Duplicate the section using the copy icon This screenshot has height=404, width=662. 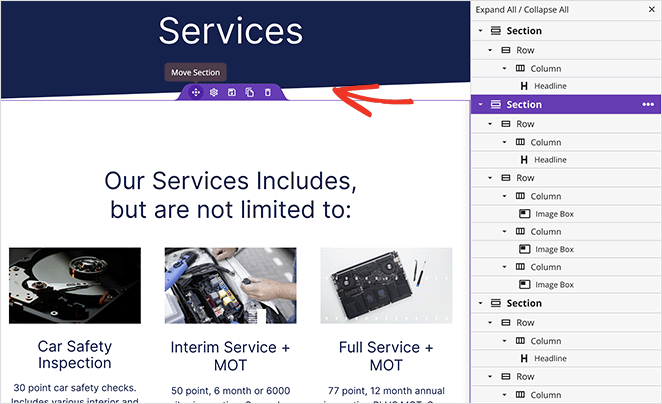tap(249, 92)
